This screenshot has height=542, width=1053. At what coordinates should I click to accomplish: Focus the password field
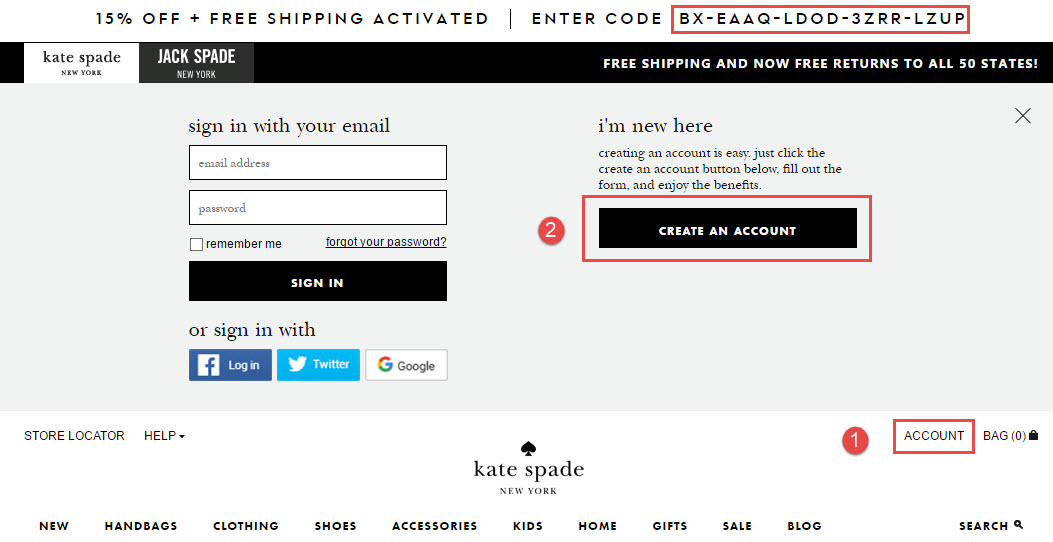pos(318,208)
